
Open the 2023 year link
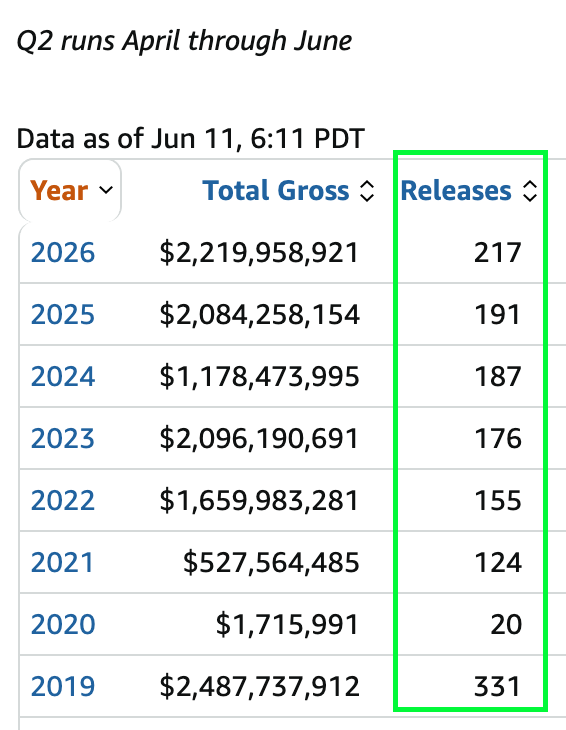[63, 439]
